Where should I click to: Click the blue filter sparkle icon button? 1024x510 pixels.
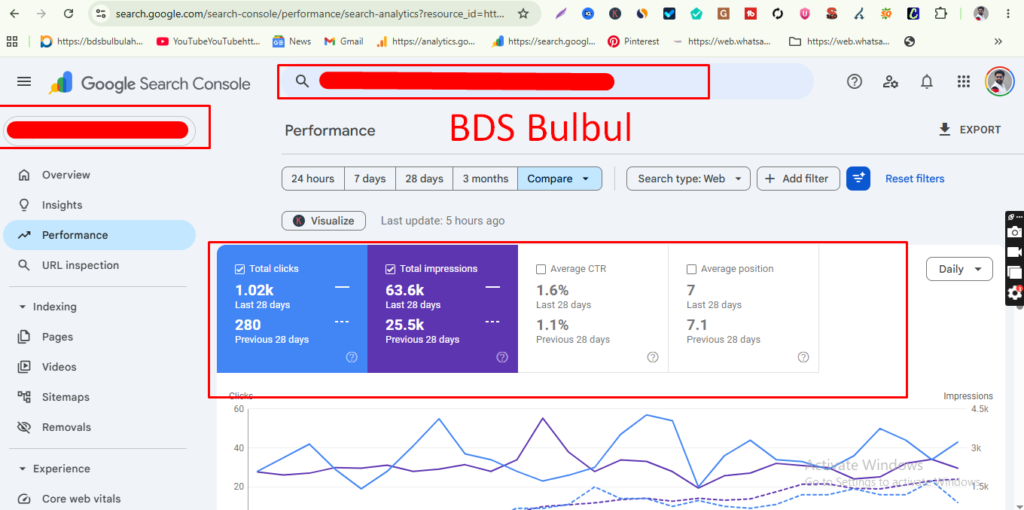pyautogui.click(x=858, y=178)
